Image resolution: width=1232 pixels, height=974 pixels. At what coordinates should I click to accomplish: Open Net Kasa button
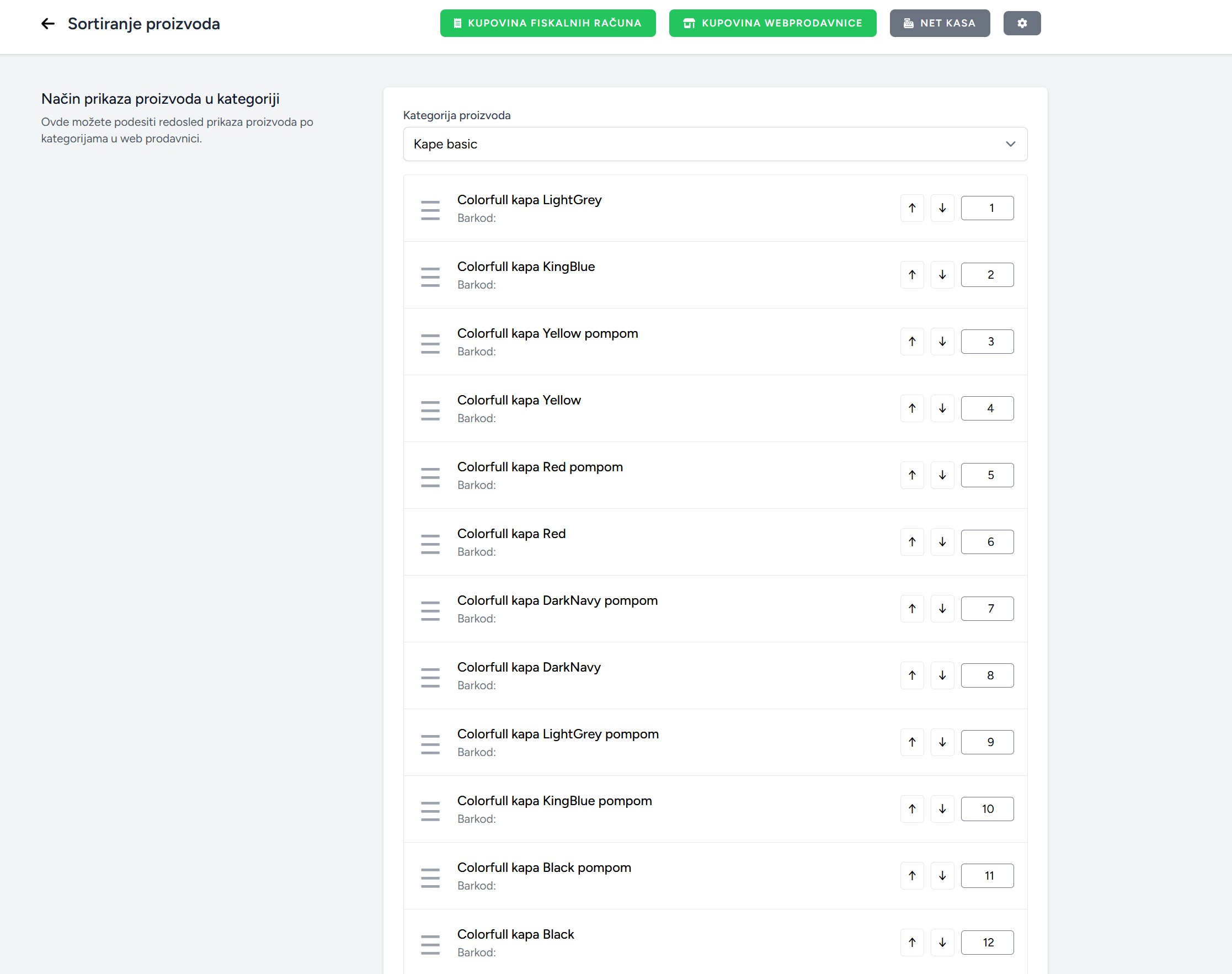click(x=940, y=23)
